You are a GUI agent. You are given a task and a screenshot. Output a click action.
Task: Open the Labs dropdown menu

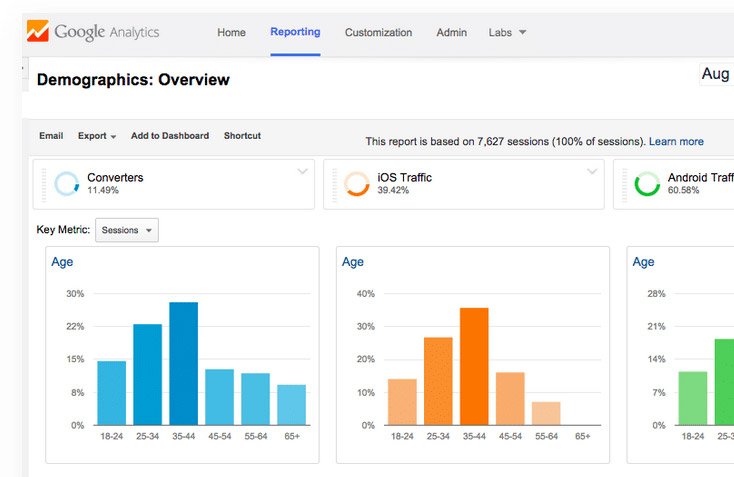pyautogui.click(x=507, y=32)
